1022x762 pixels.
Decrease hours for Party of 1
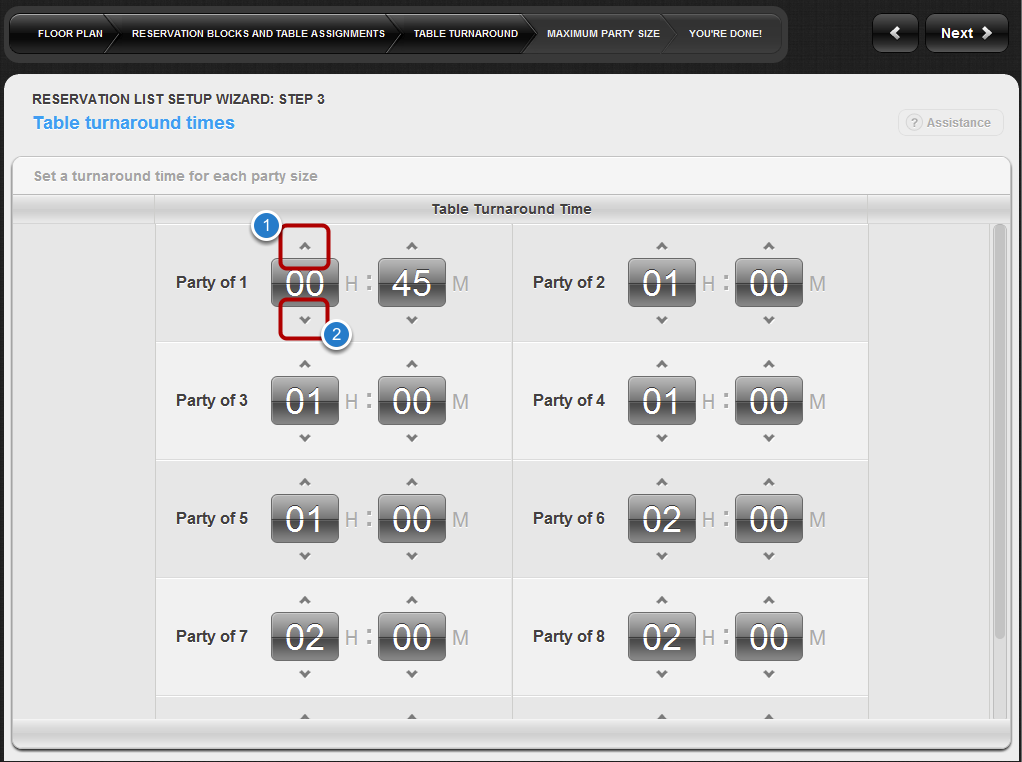click(x=305, y=320)
